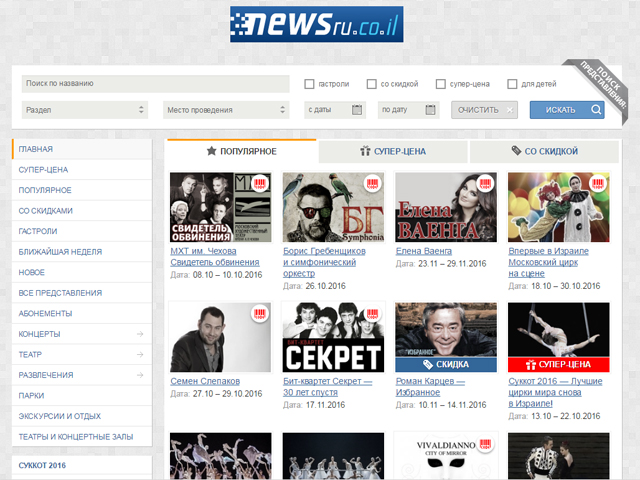Open Новое in sidebar menu
The image size is (640, 480).
[x=82, y=272]
